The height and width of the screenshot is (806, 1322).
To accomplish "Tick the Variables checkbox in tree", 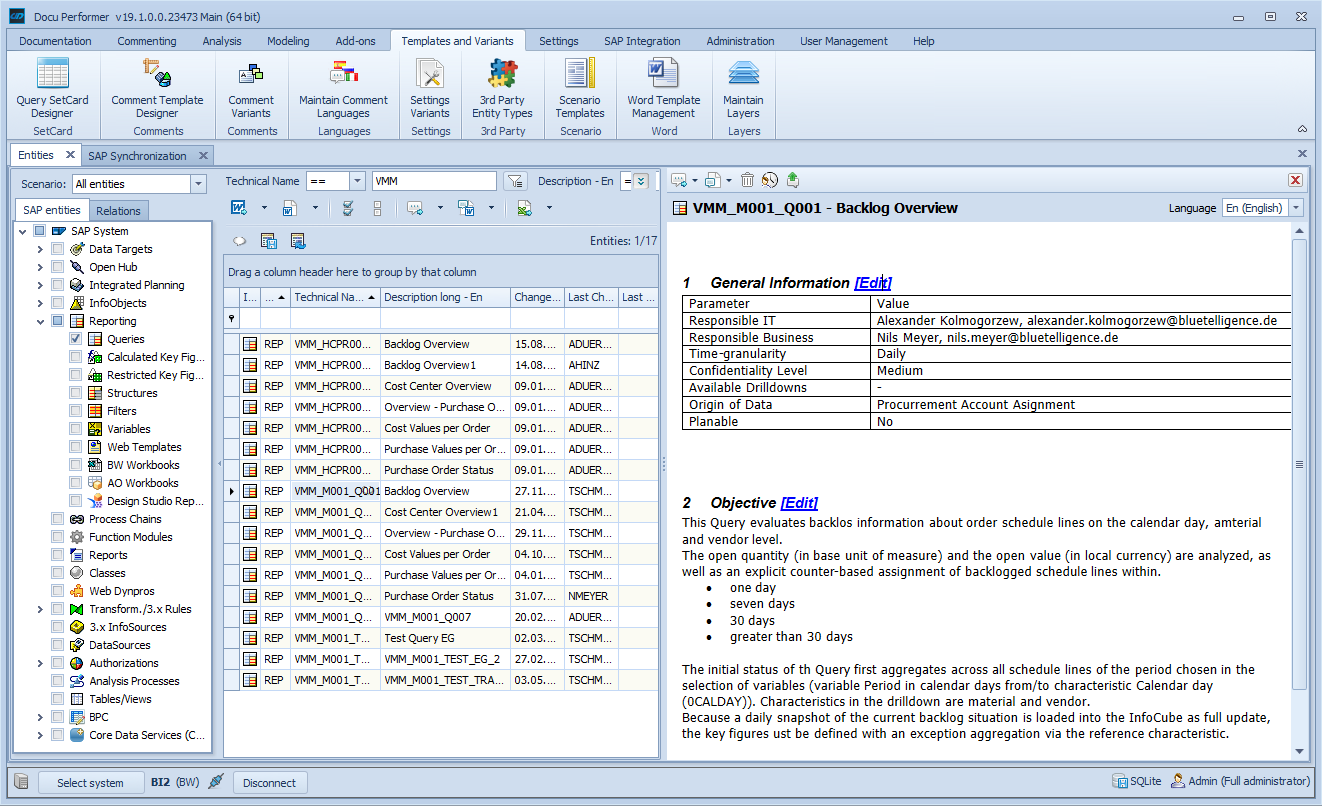I will [x=76, y=429].
